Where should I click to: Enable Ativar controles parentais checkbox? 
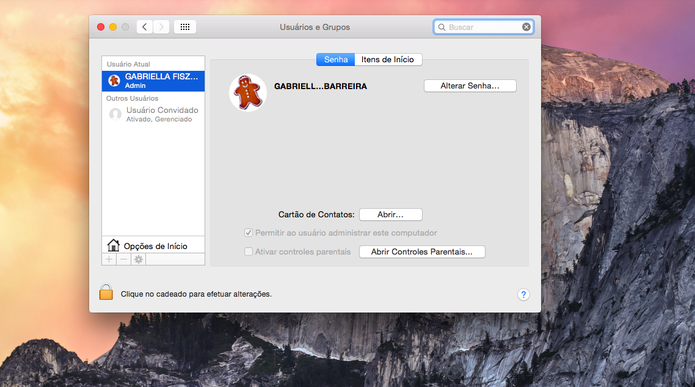pyautogui.click(x=248, y=252)
